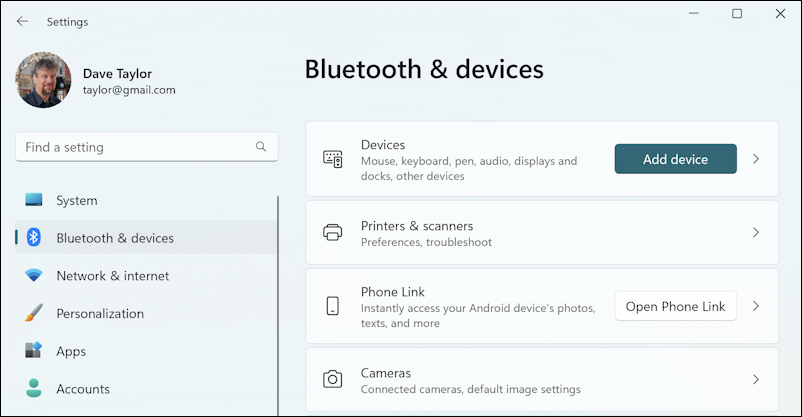Screen dimensions: 802x417
Task: Click the phone icon in Phone Link row
Action: 332,306
